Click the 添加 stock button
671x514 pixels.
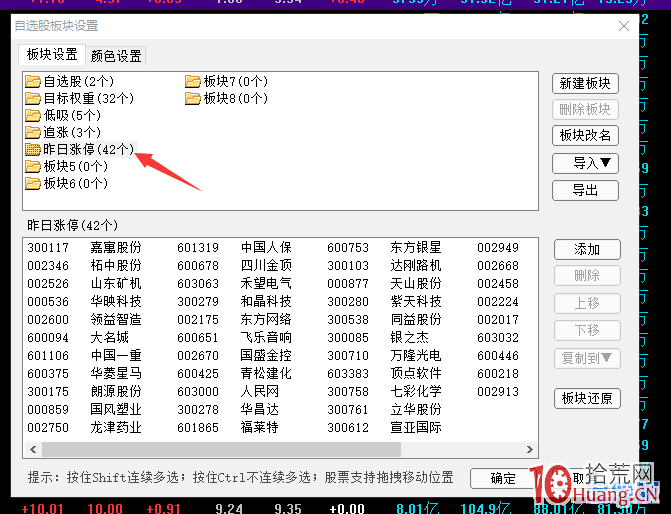click(x=587, y=249)
